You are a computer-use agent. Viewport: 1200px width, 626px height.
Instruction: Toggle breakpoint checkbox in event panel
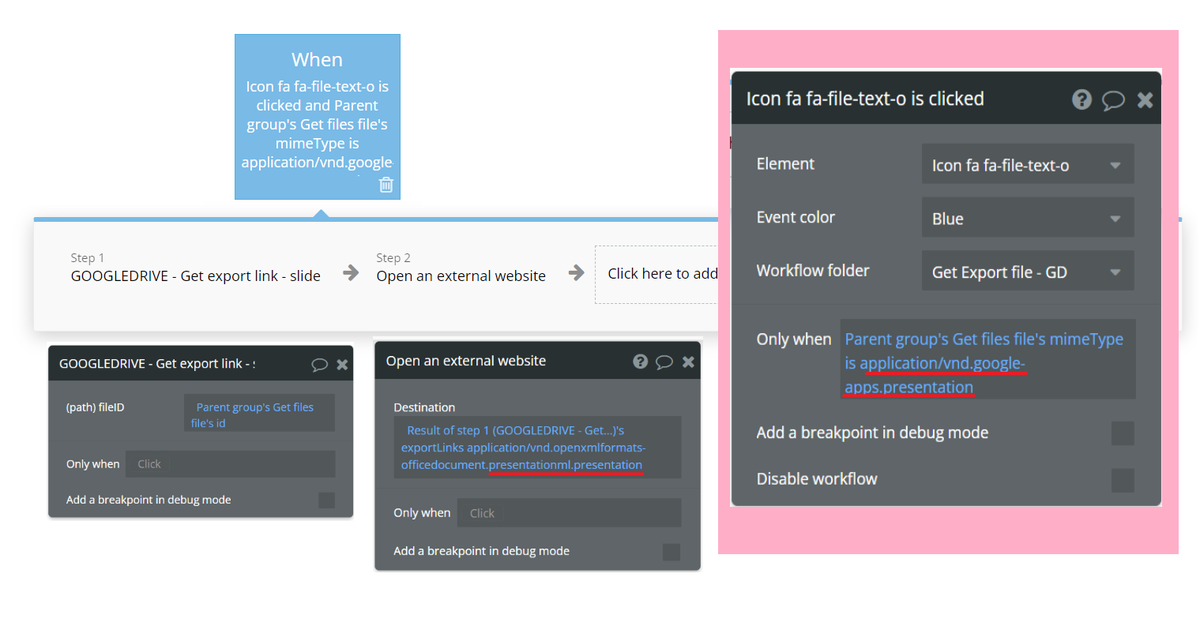tap(1123, 433)
